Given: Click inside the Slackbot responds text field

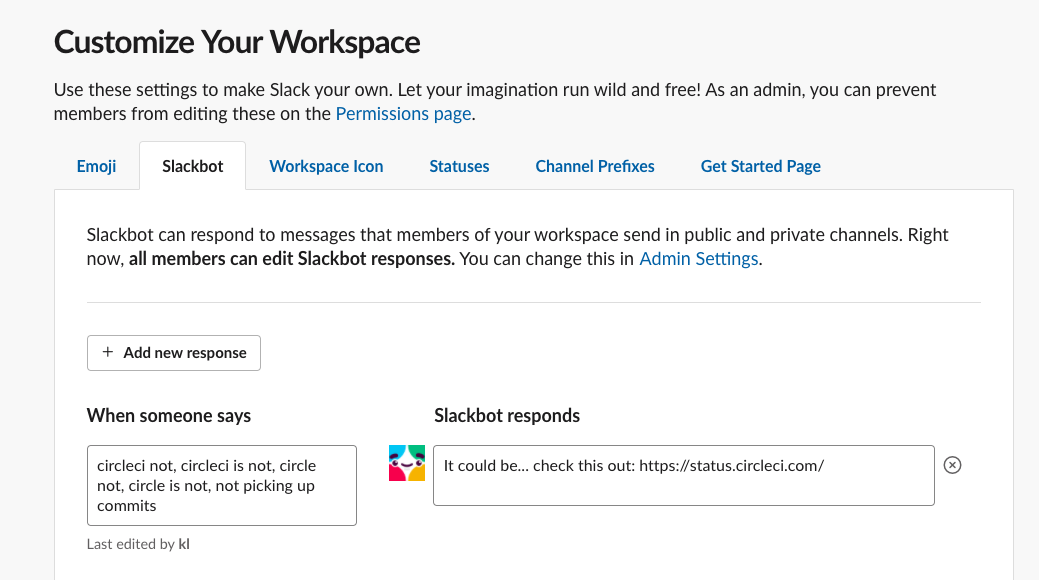Looking at the screenshot, I should pos(683,475).
